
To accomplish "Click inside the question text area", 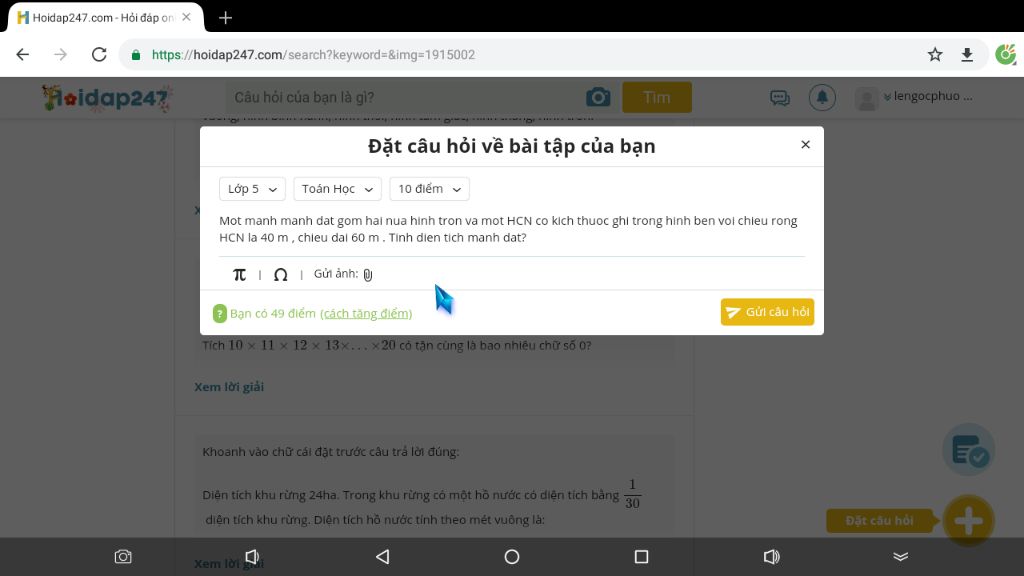I will click(x=511, y=229).
